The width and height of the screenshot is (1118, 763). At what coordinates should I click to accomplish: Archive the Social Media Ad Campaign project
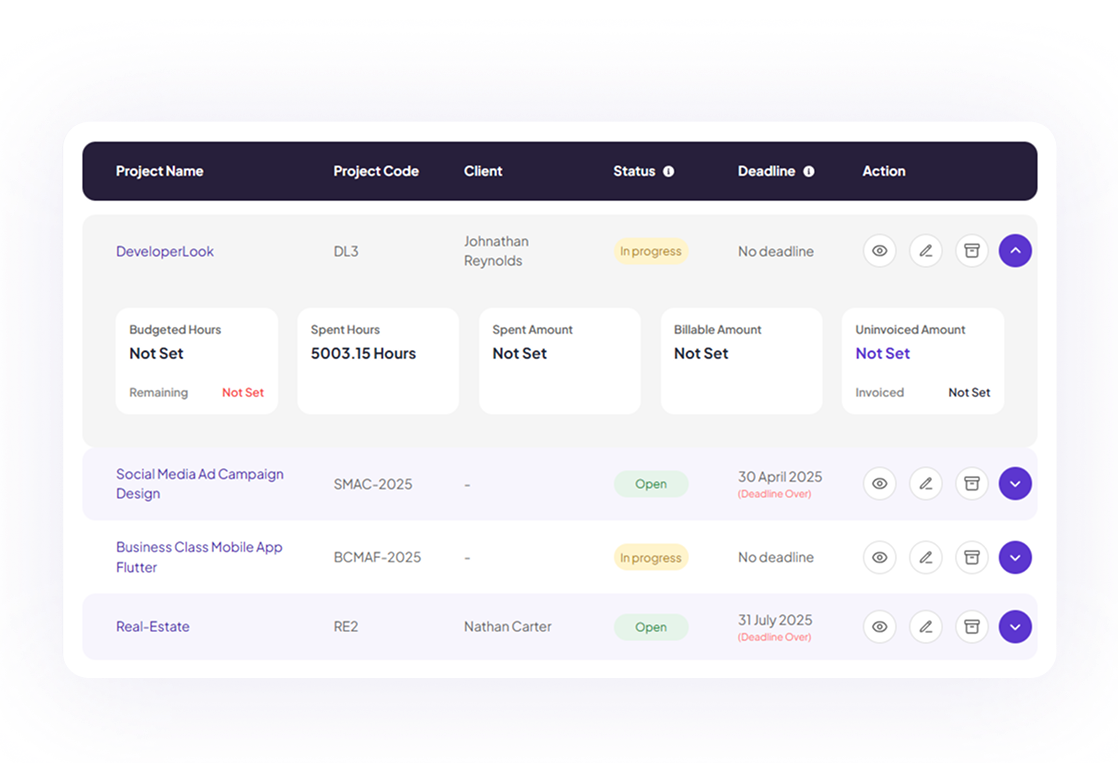(x=970, y=484)
